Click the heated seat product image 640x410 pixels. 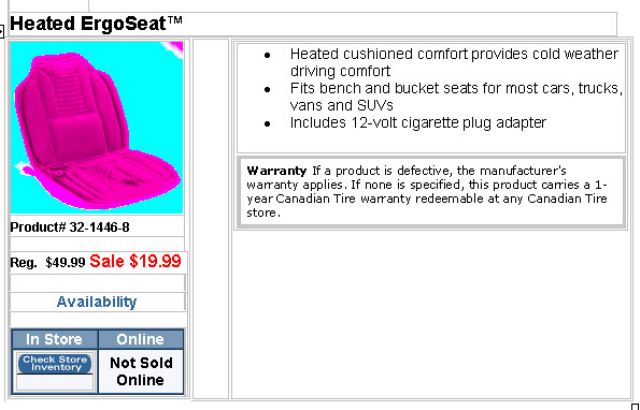97,125
